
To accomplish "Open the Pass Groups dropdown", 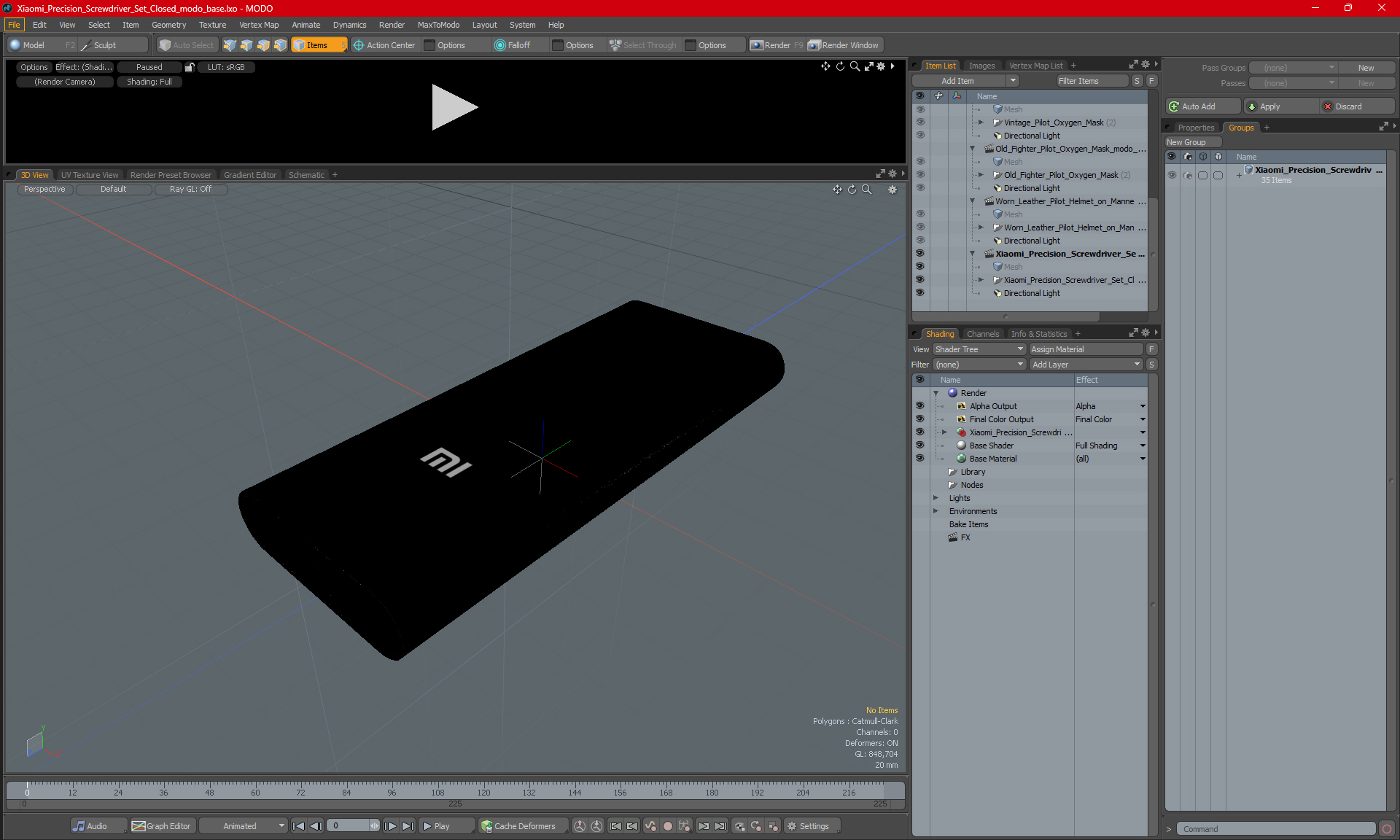I will pyautogui.click(x=1294, y=68).
